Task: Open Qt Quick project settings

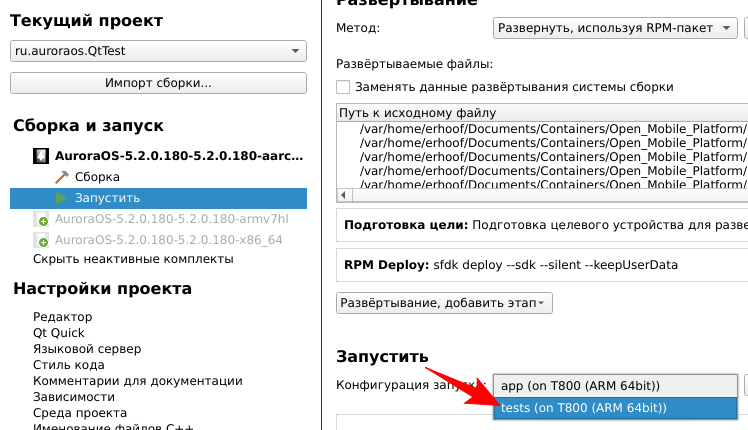Action: (x=59, y=333)
